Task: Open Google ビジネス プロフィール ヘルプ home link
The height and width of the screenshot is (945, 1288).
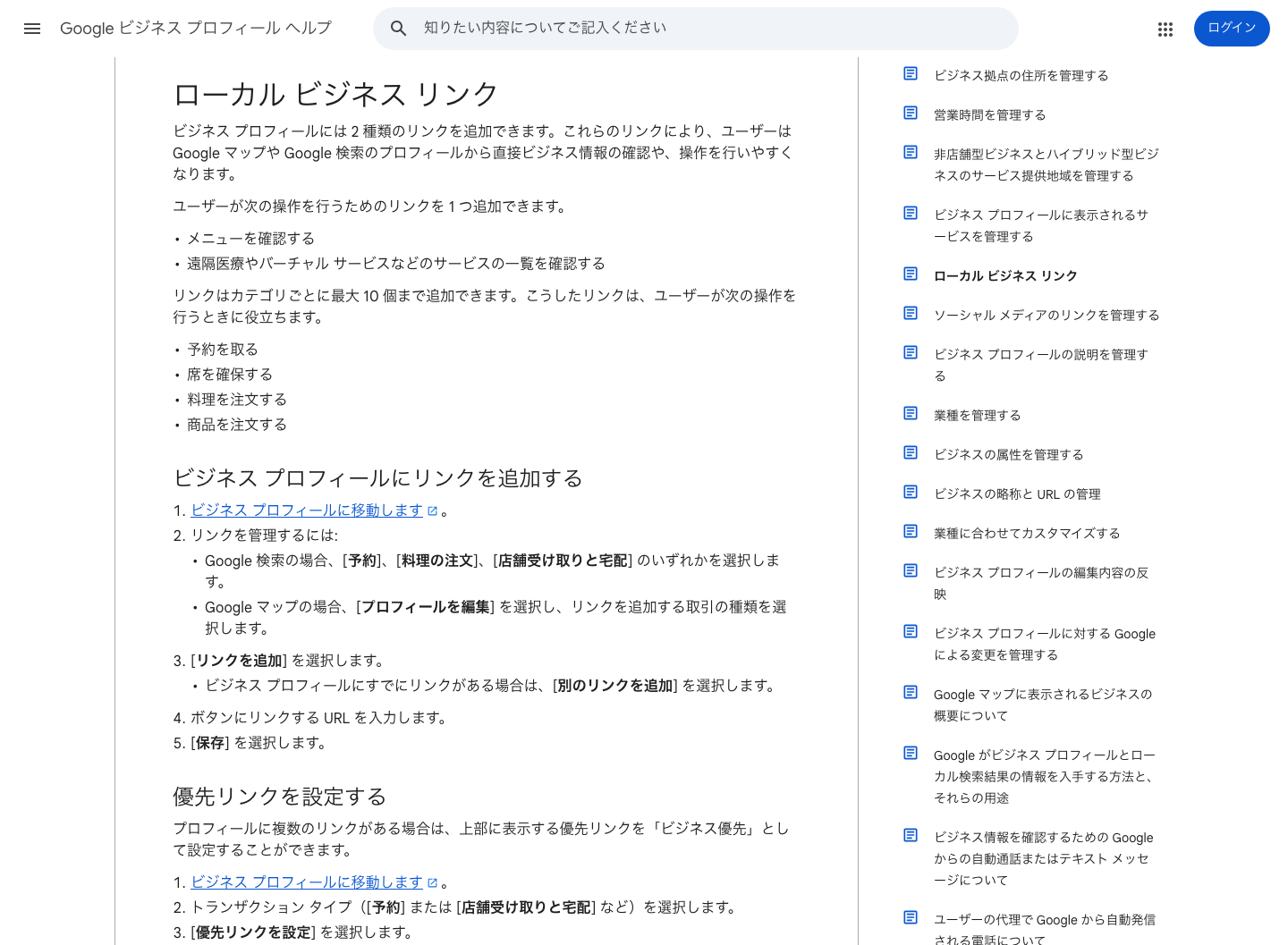Action: click(x=196, y=29)
